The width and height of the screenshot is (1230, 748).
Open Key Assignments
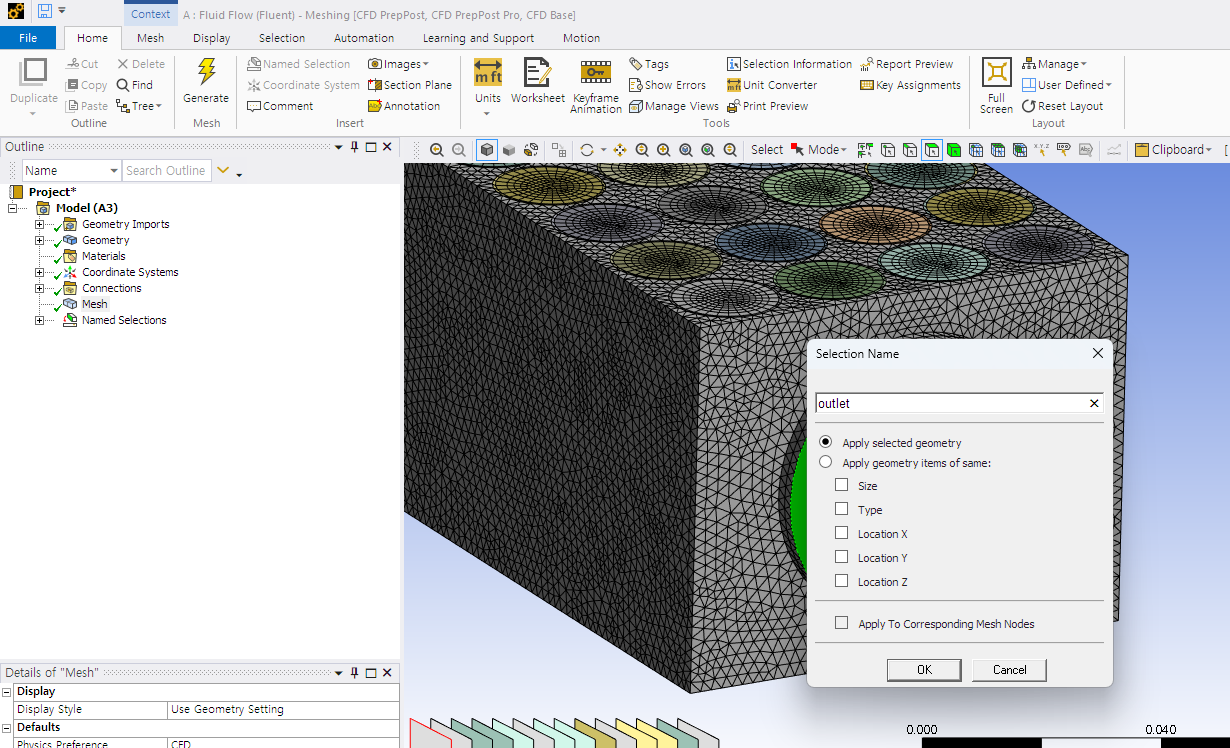pos(910,85)
